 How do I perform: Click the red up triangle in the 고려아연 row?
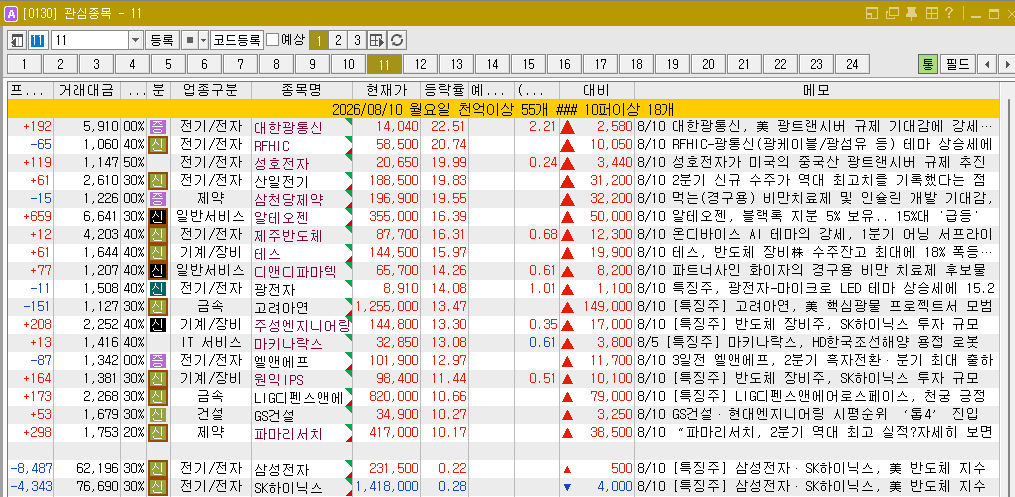pyautogui.click(x=568, y=307)
